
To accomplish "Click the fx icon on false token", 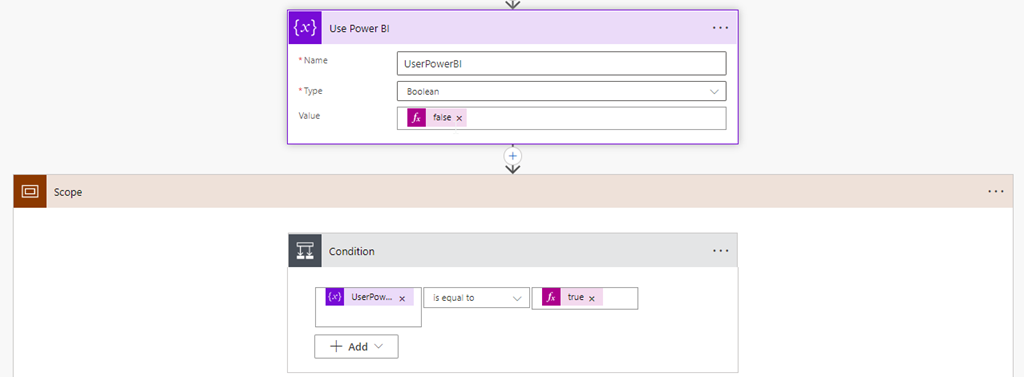I will [417, 118].
